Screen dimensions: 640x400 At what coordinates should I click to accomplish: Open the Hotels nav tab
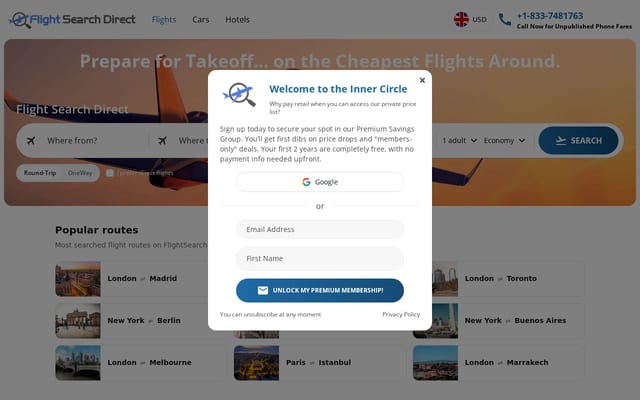(x=237, y=20)
